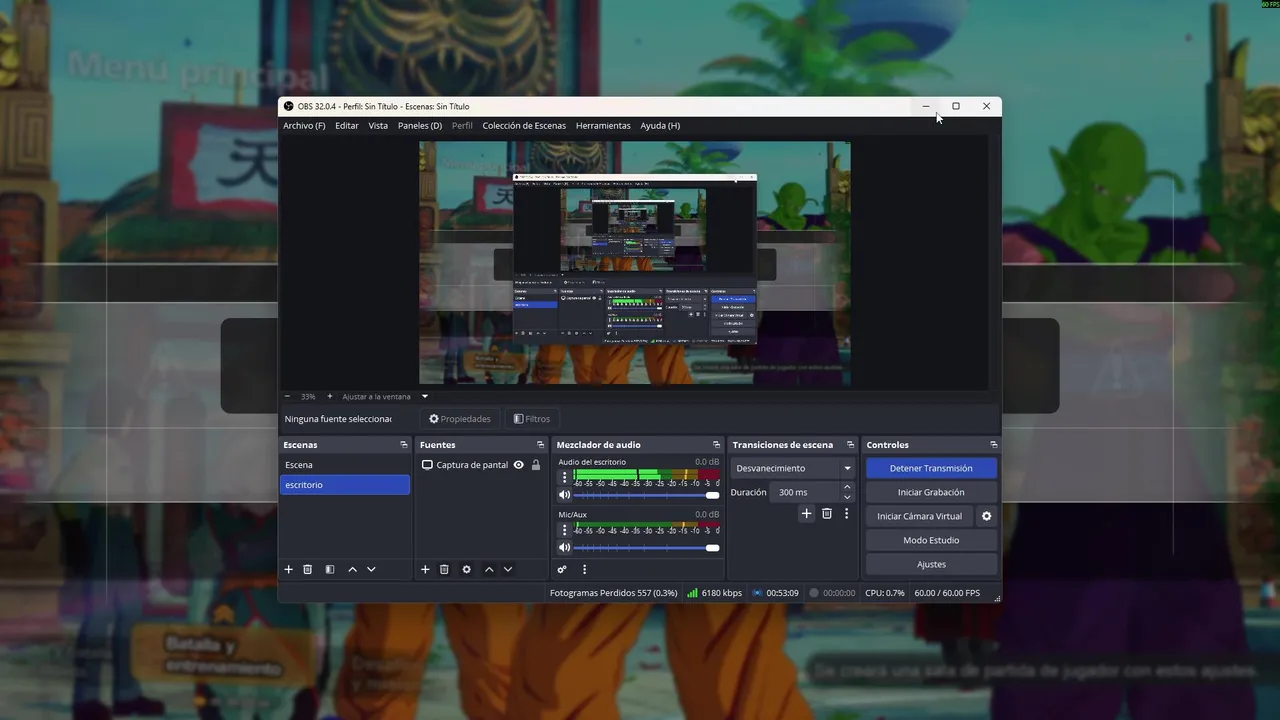Click the Filtros button

pos(532,419)
